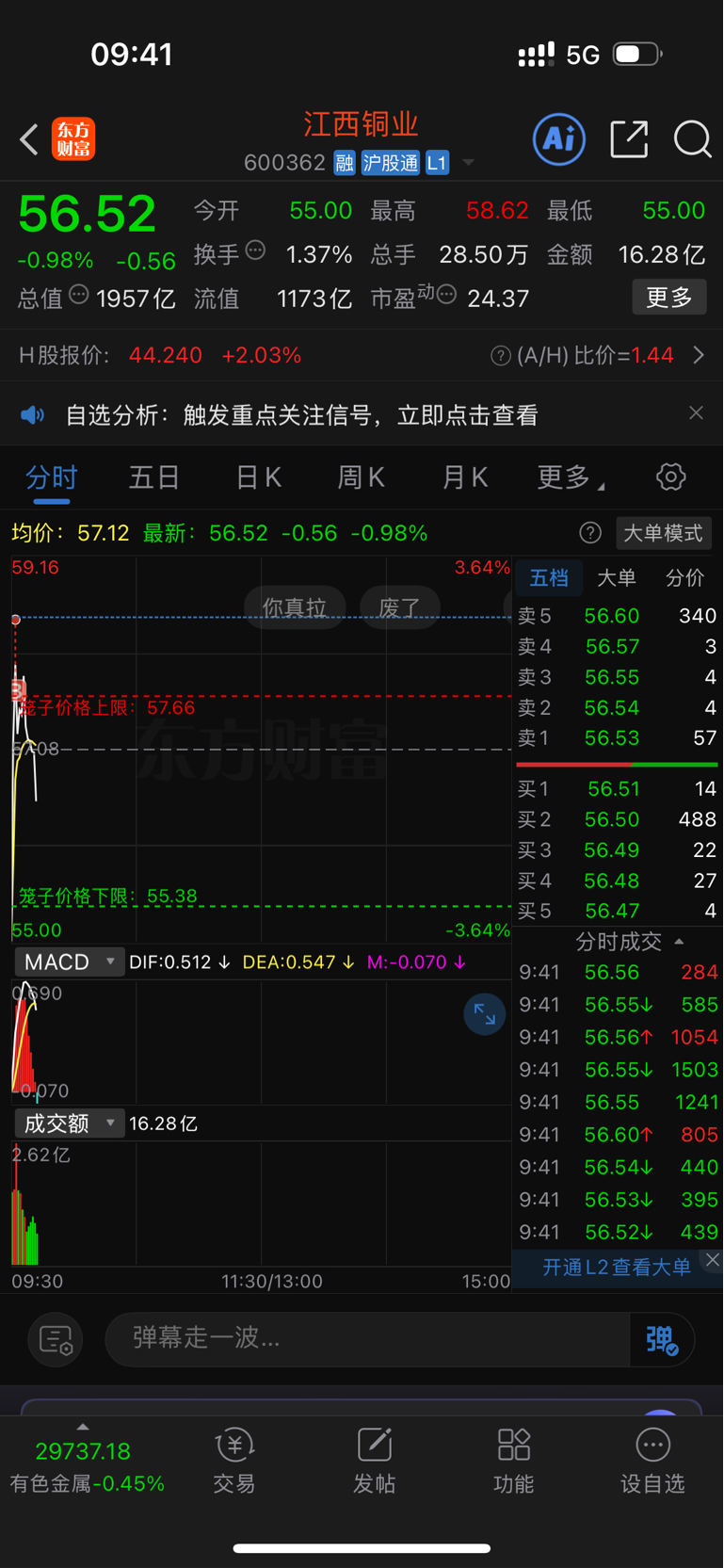Tap 买5 price 56.47 row
Viewport: 724px width, 1568px height.
point(618,911)
